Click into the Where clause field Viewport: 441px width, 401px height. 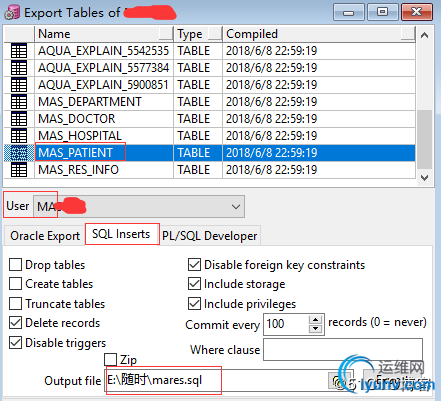pos(343,349)
